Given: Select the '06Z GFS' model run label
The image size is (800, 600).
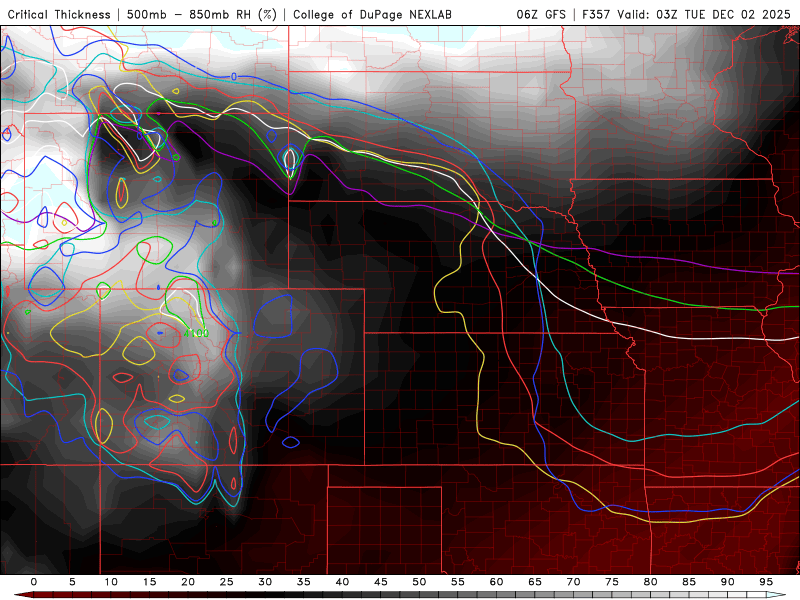Looking at the screenshot, I should point(541,15).
